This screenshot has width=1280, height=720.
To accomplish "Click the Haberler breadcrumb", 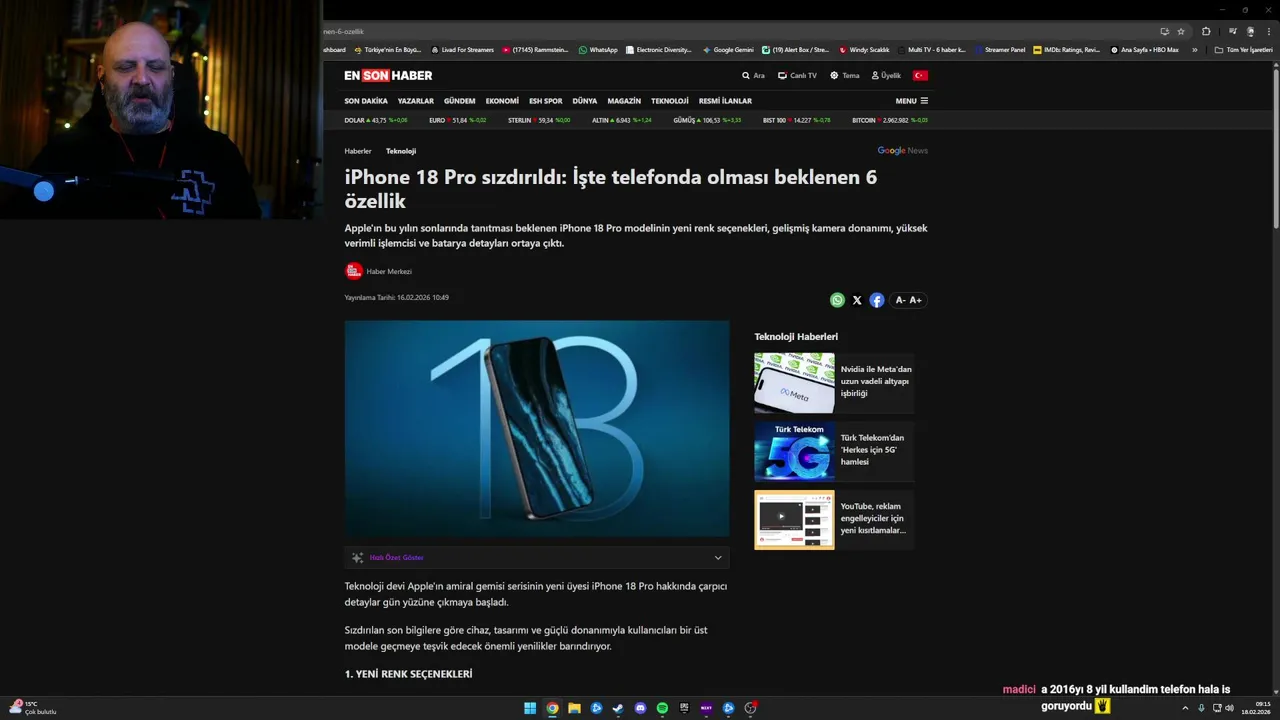I will [x=358, y=151].
